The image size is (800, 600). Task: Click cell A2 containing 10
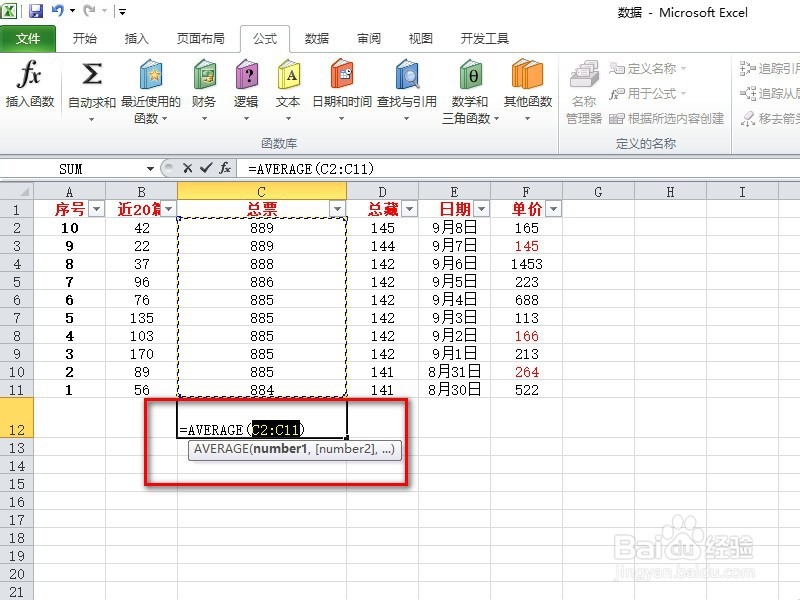coord(69,228)
